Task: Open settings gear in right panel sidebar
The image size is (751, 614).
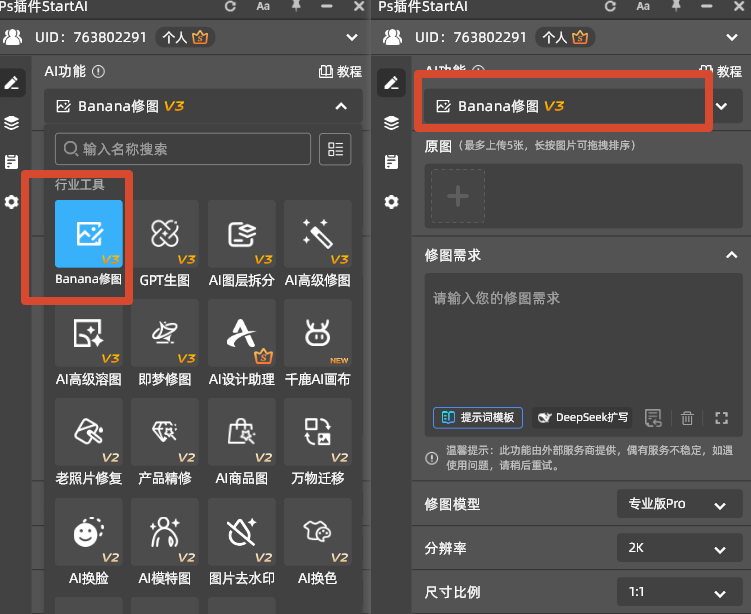Action: click(x=391, y=202)
